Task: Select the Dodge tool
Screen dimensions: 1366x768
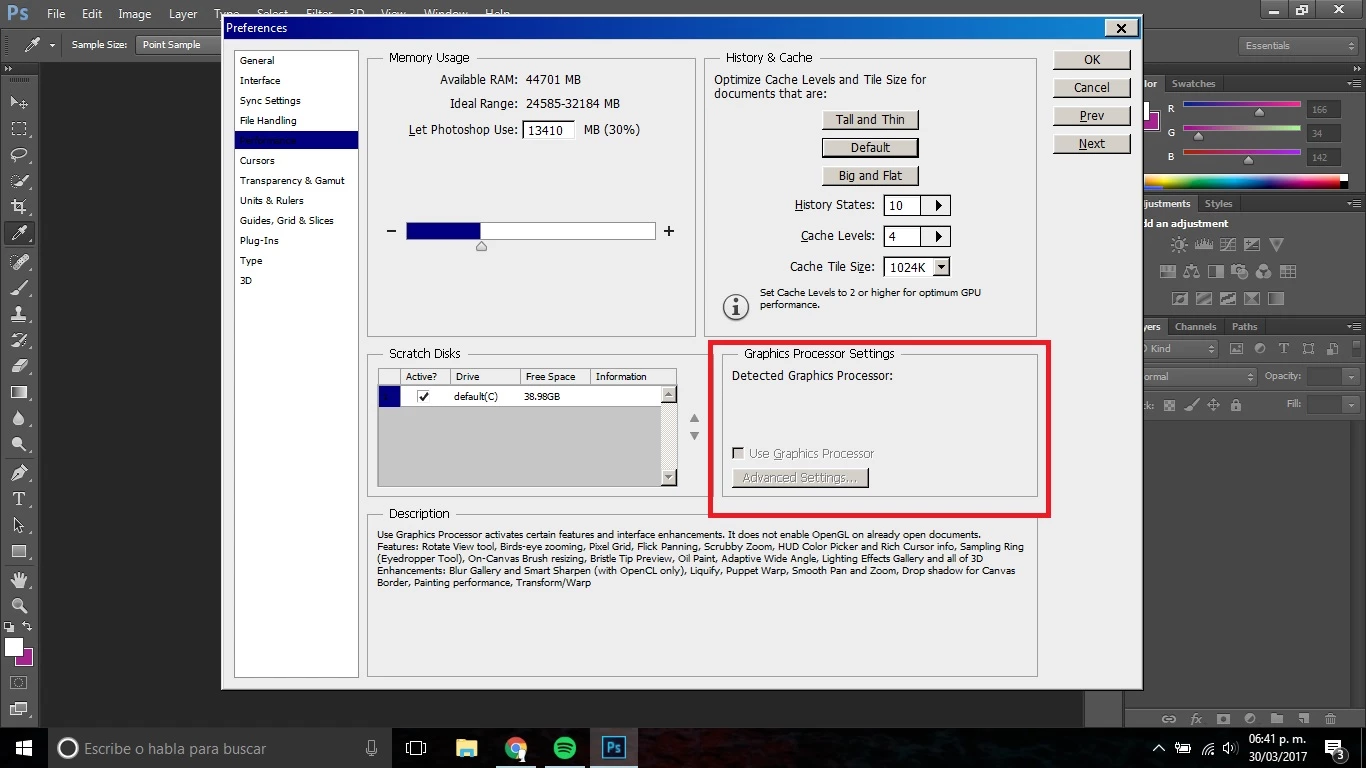Action: (x=19, y=444)
